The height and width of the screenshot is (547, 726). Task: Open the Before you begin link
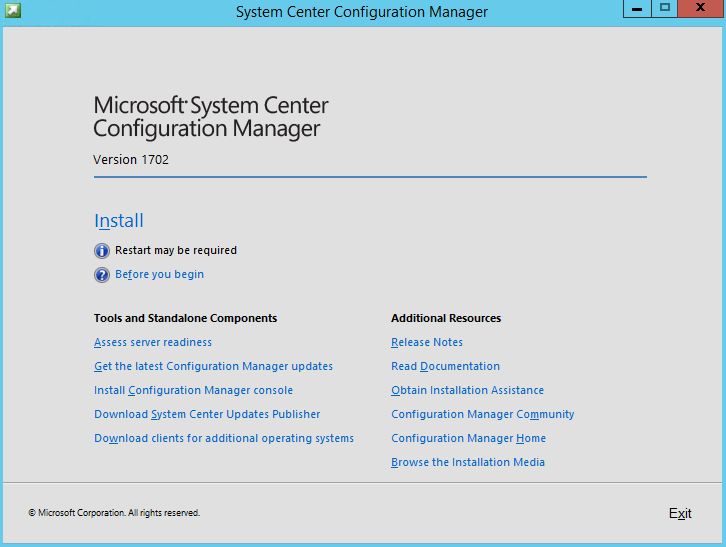[159, 274]
